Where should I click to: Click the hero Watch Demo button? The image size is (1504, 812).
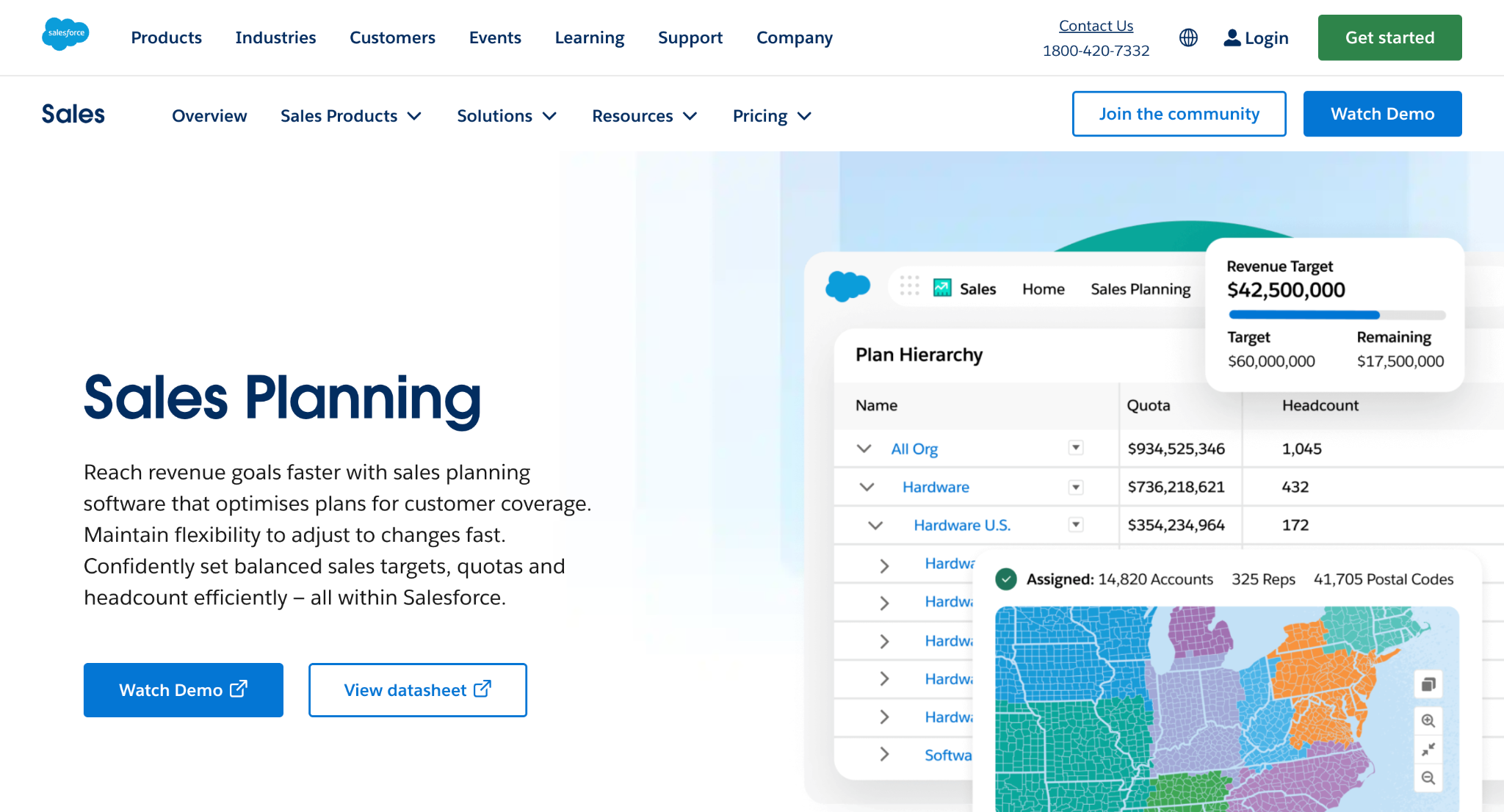(184, 690)
